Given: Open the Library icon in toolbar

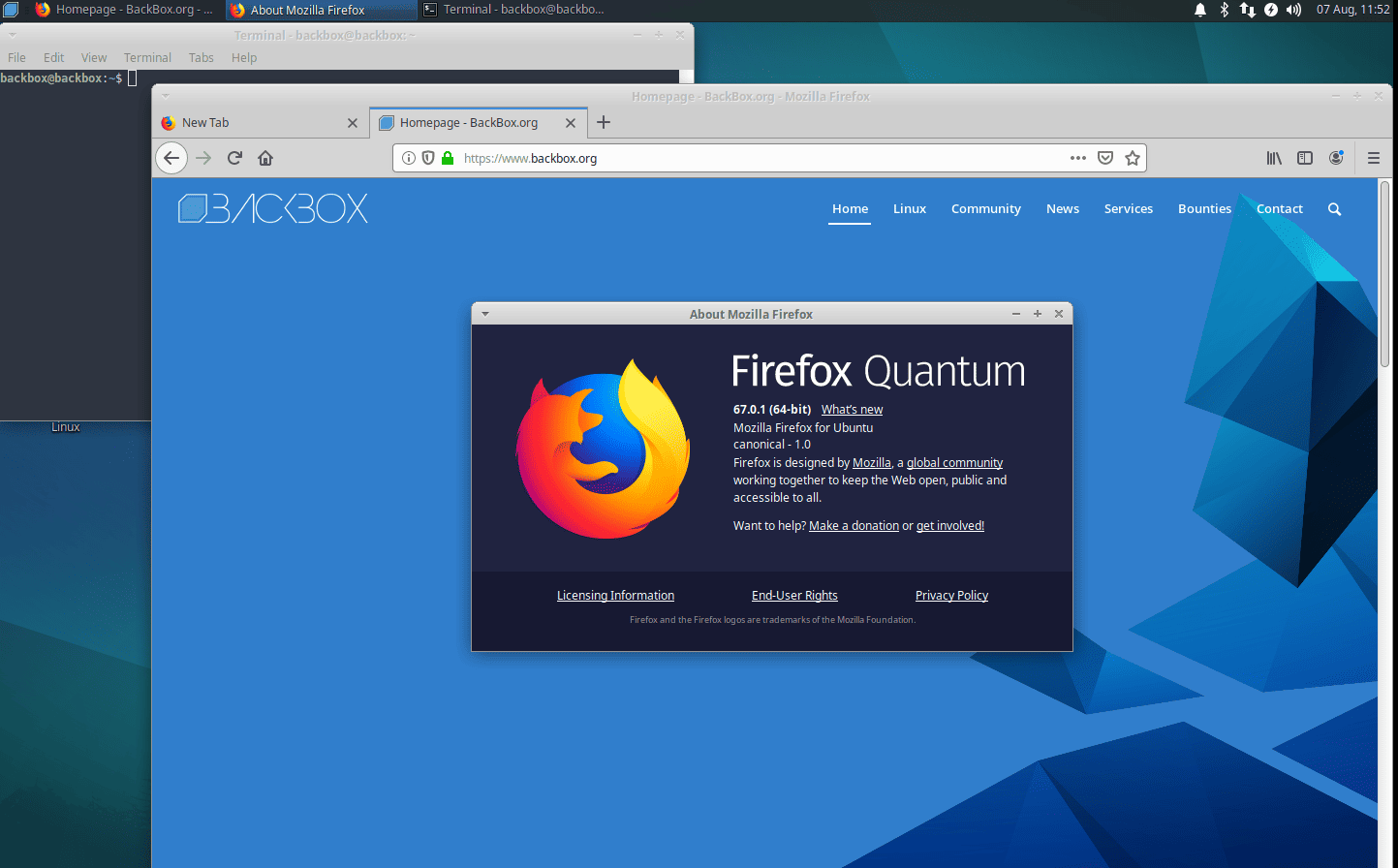Looking at the screenshot, I should point(1274,158).
